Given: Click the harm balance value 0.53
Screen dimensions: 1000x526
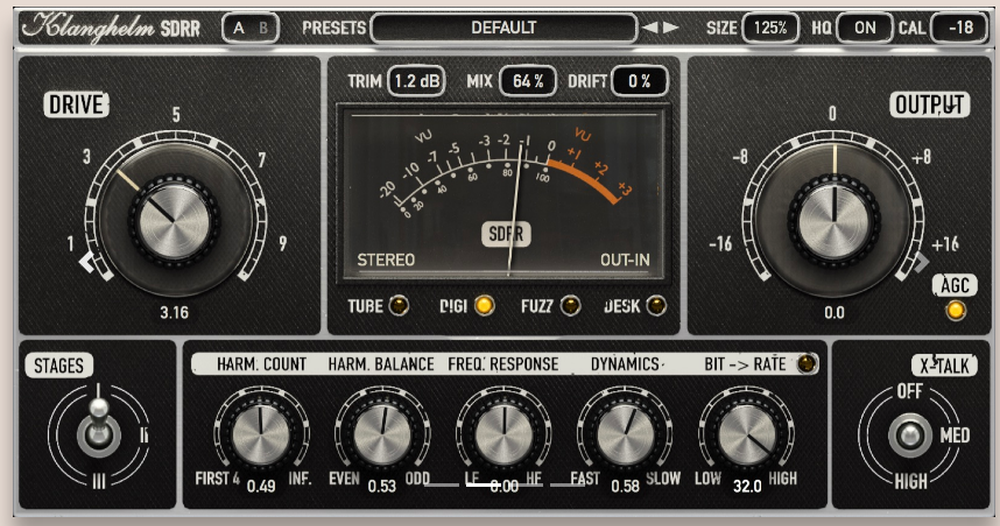Looking at the screenshot, I should coord(382,486).
